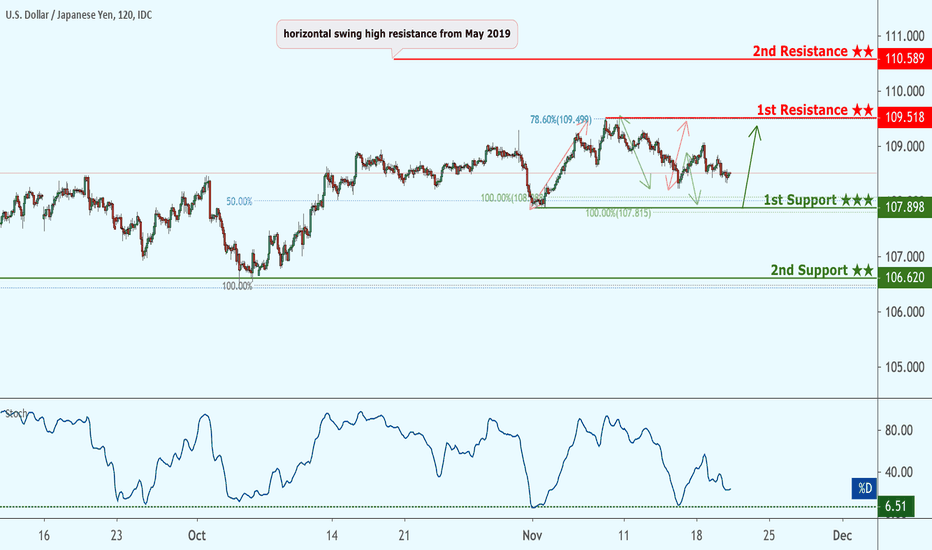Click the stars next to 1st Support
The width and height of the screenshot is (932, 550).
(857, 200)
